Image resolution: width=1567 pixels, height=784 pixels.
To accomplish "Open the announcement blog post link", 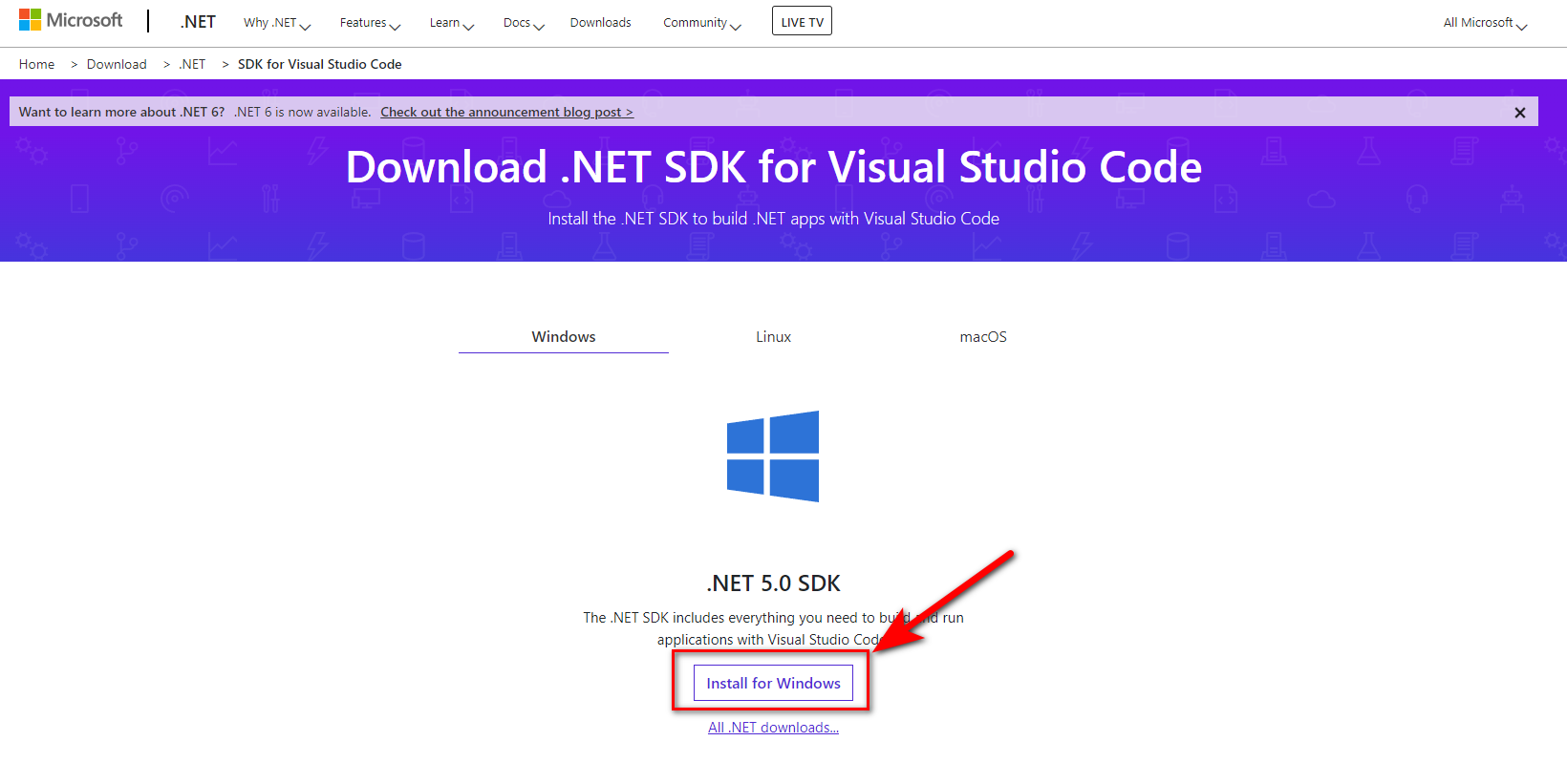I will 506,112.
